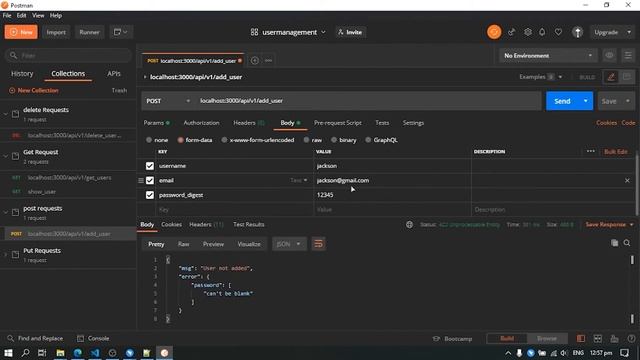Switch to the Pre-request Script tab
Viewport: 640px width, 360px height.
pos(338,123)
